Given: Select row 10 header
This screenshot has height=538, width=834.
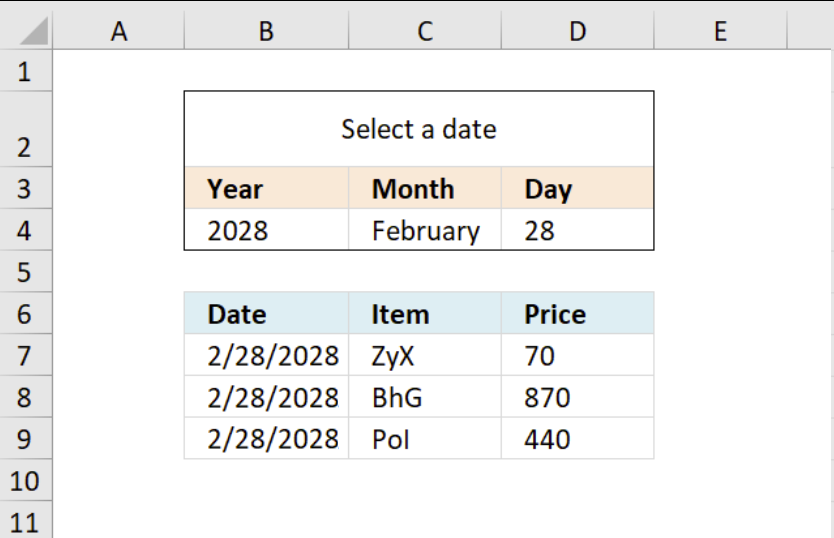Looking at the screenshot, I should click(x=26, y=481).
